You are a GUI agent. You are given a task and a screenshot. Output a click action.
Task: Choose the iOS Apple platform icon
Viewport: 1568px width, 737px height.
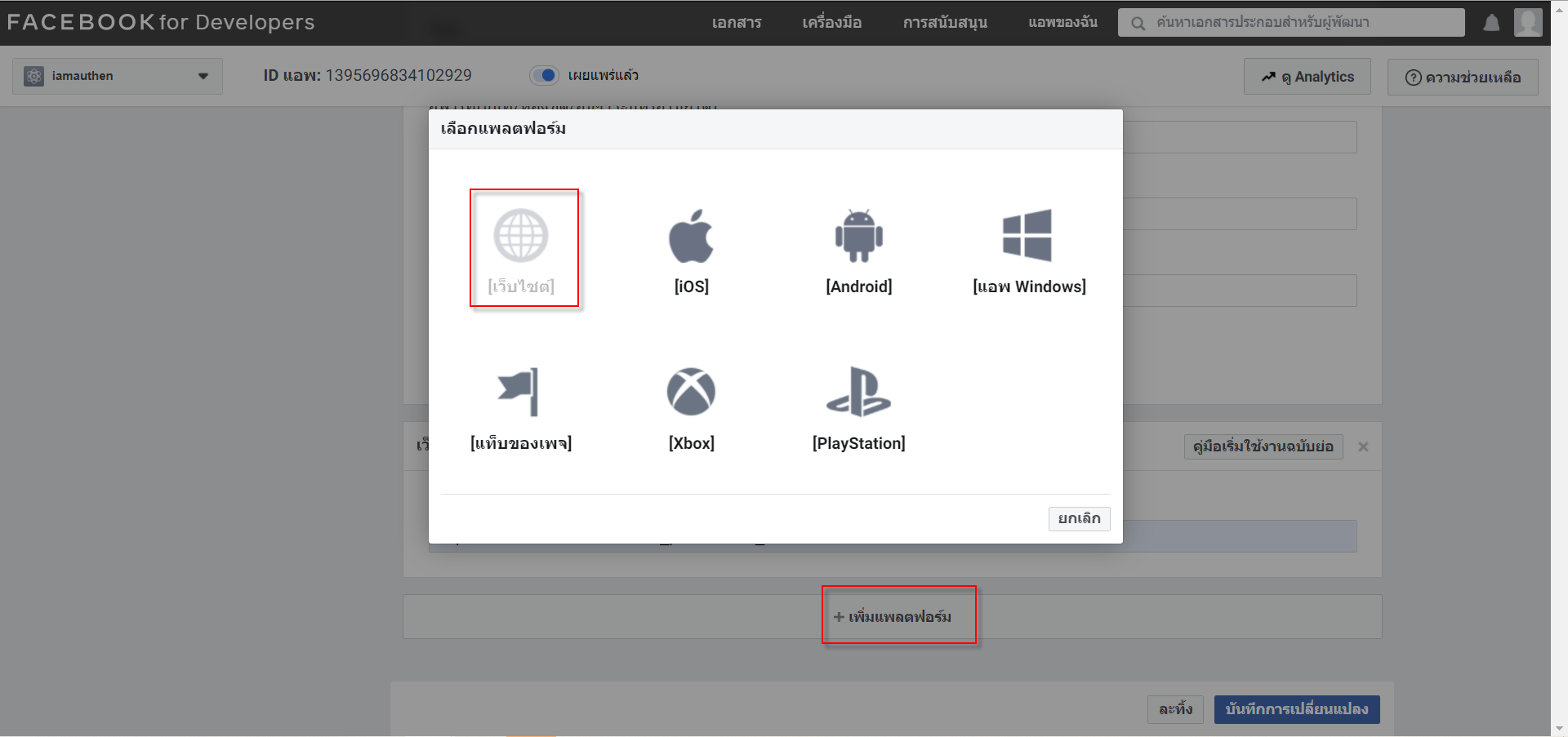691,236
